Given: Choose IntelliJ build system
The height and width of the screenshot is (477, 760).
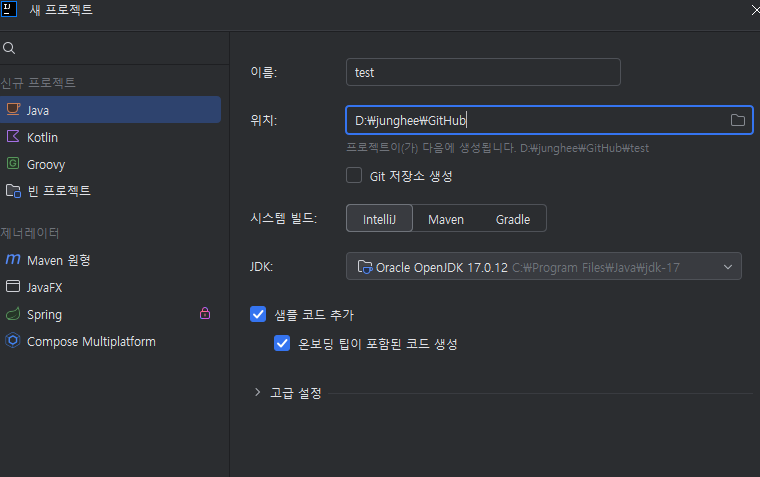Looking at the screenshot, I should coord(380,219).
